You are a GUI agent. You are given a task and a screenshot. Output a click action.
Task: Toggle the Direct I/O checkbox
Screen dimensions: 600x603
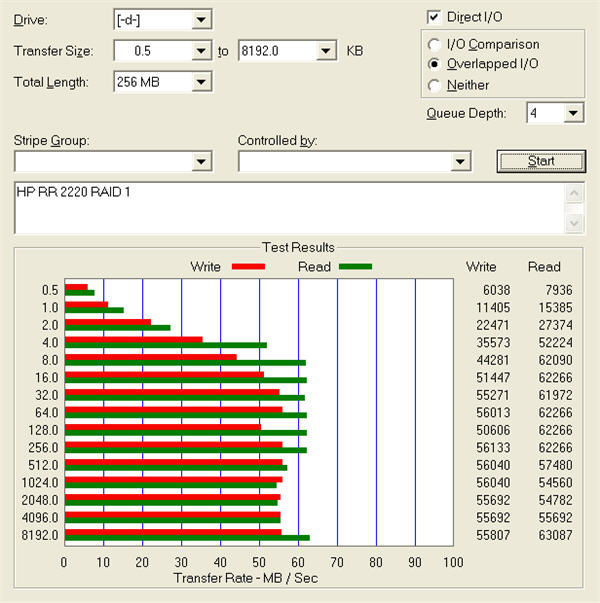[x=434, y=17]
